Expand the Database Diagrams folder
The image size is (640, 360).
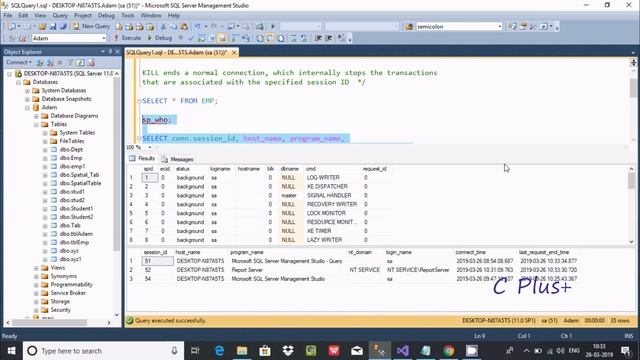[36, 116]
